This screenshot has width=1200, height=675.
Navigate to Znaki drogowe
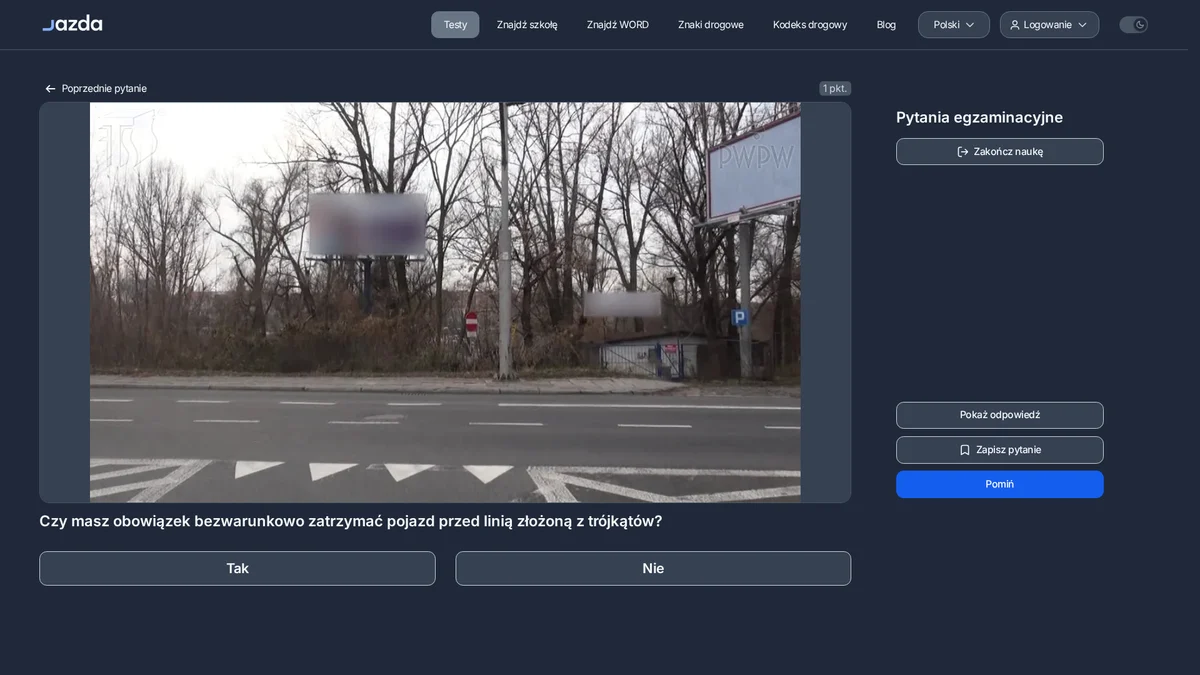click(x=711, y=25)
